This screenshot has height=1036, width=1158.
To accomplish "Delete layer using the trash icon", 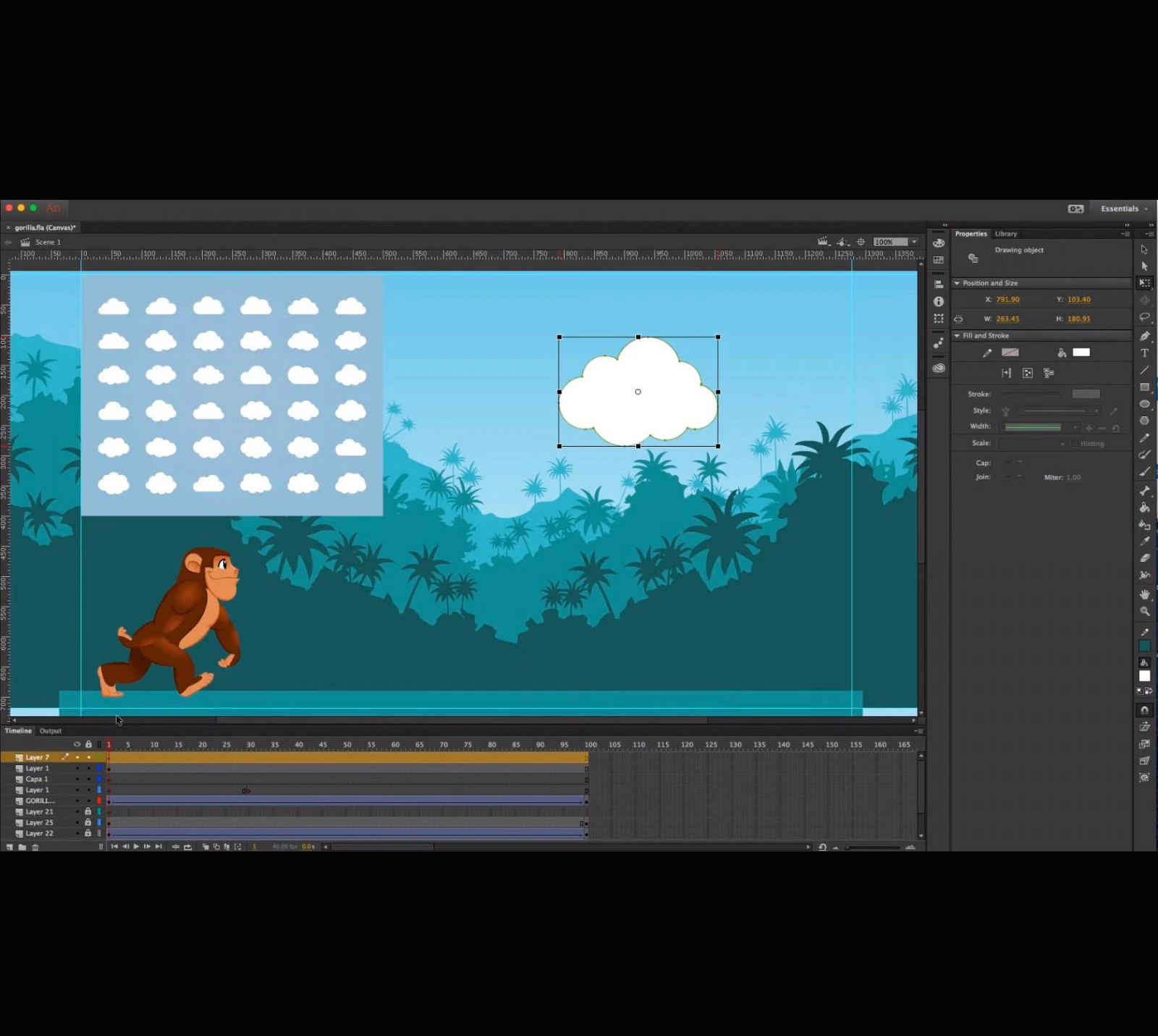I will click(35, 847).
